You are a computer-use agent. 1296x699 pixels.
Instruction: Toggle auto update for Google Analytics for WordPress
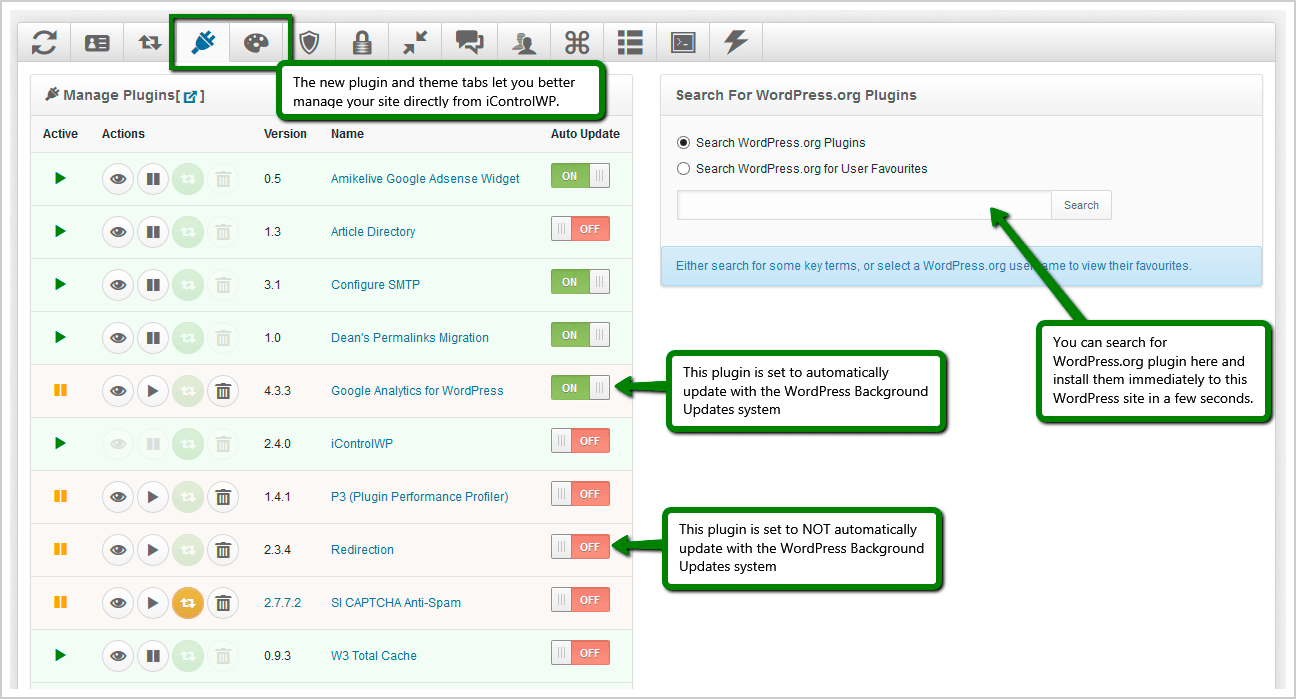click(580, 388)
